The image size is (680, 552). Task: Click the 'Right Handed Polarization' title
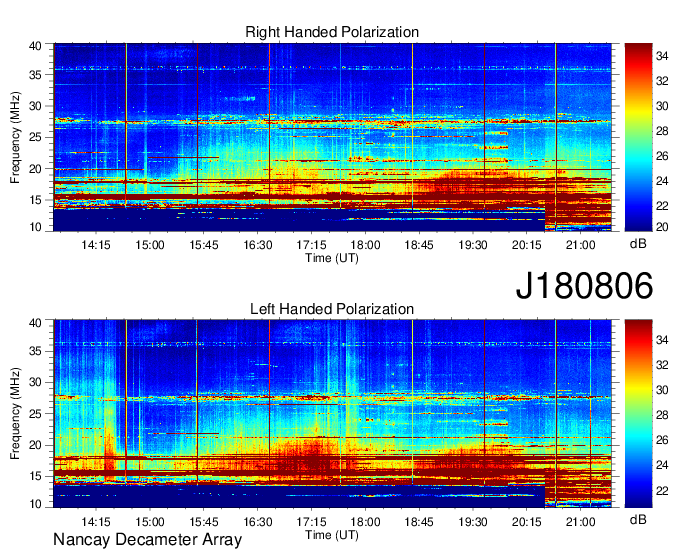tap(332, 32)
